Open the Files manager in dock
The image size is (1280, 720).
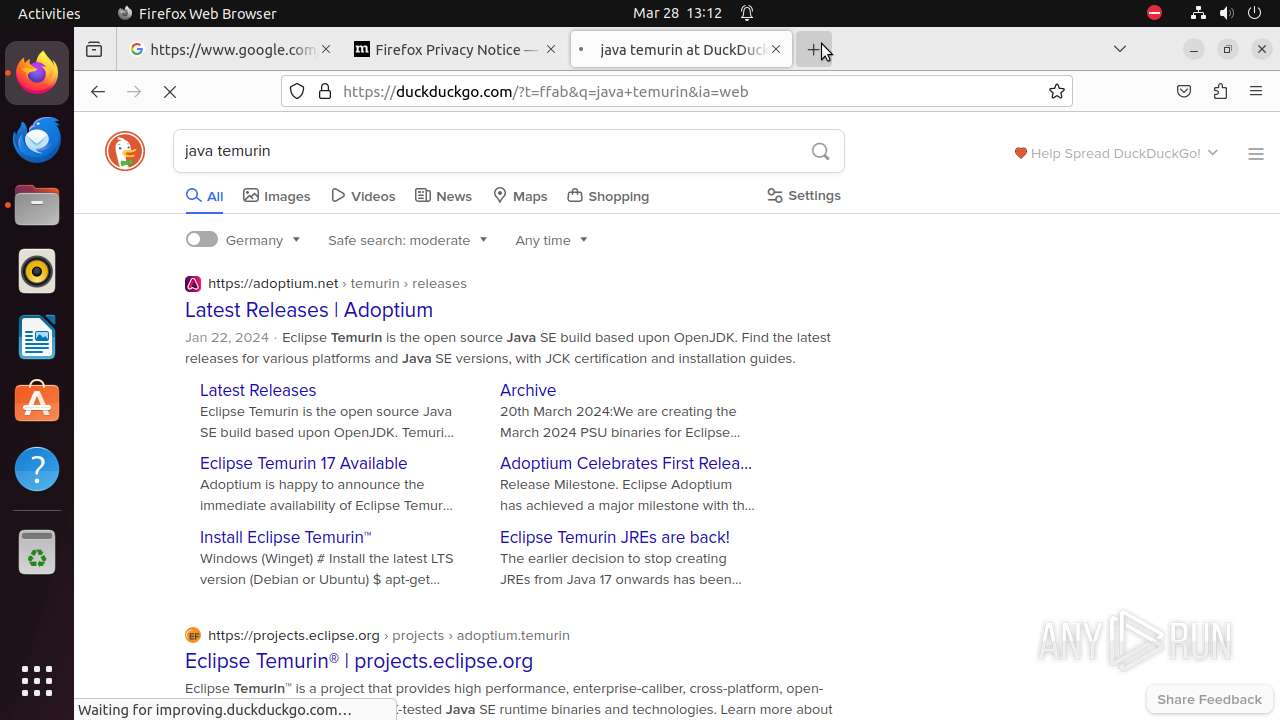point(37,205)
